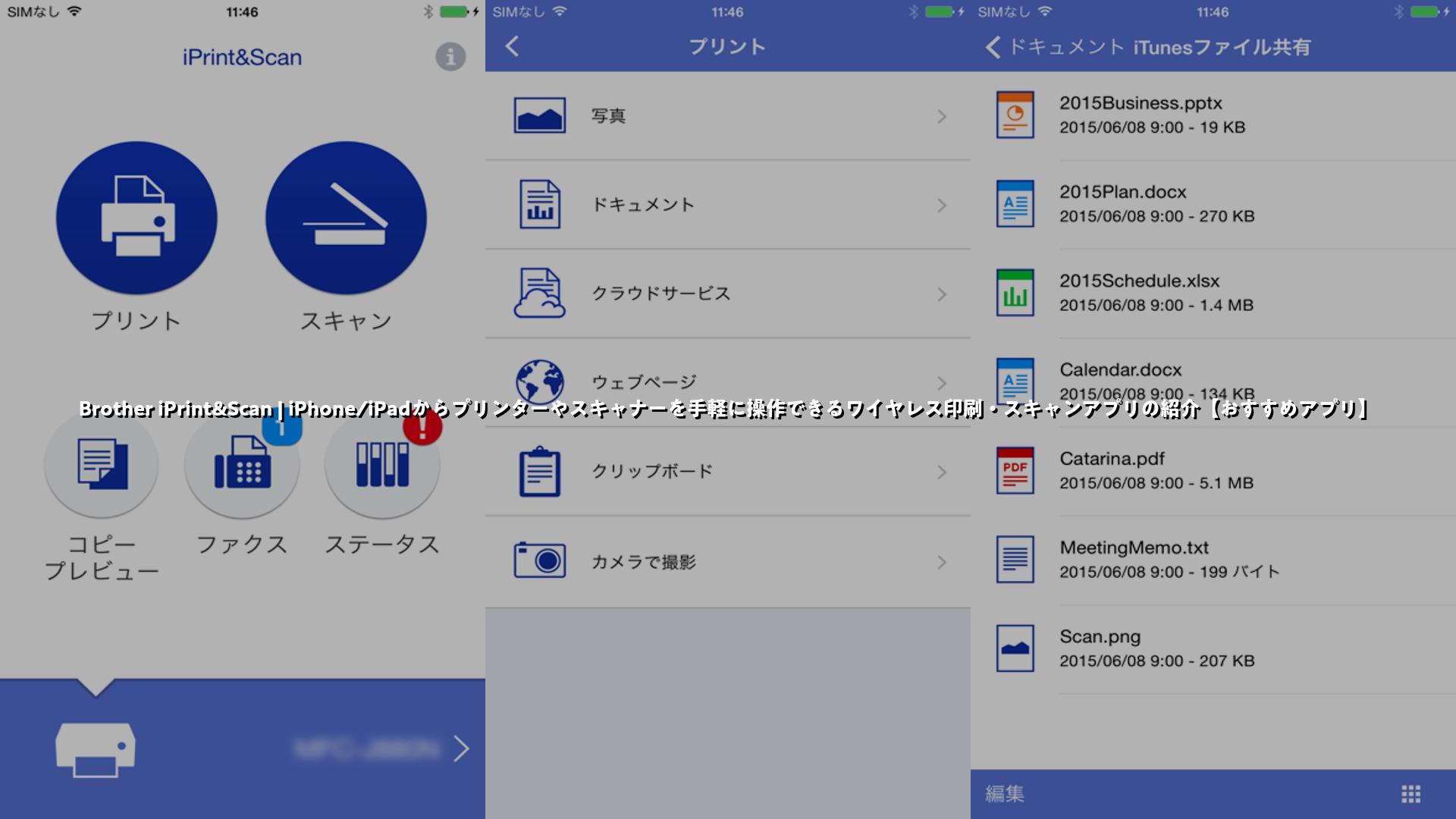
Task: Tap the ドキュメント document icon
Action: [540, 204]
